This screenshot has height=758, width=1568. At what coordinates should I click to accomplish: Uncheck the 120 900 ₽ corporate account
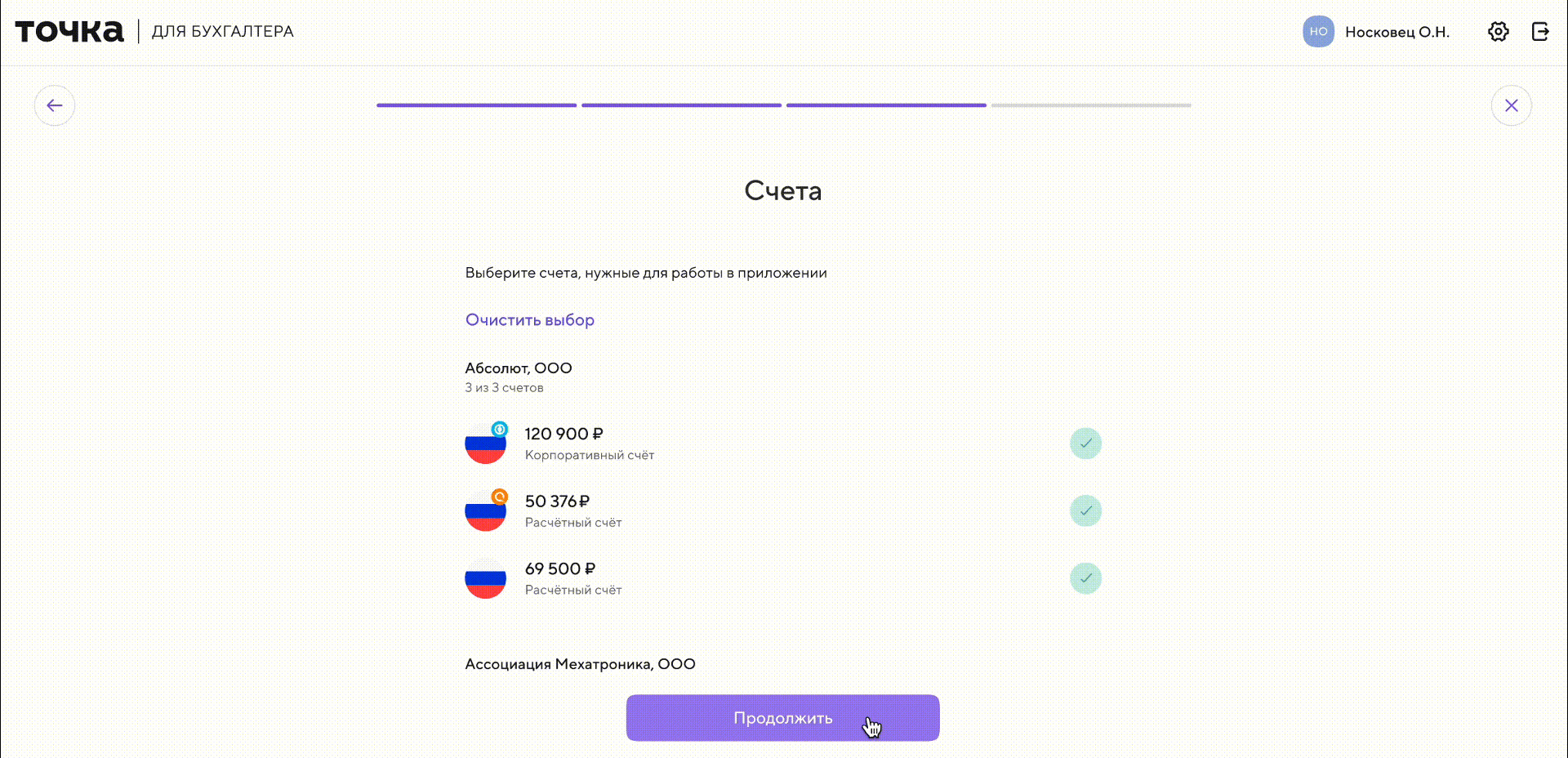tap(1085, 444)
